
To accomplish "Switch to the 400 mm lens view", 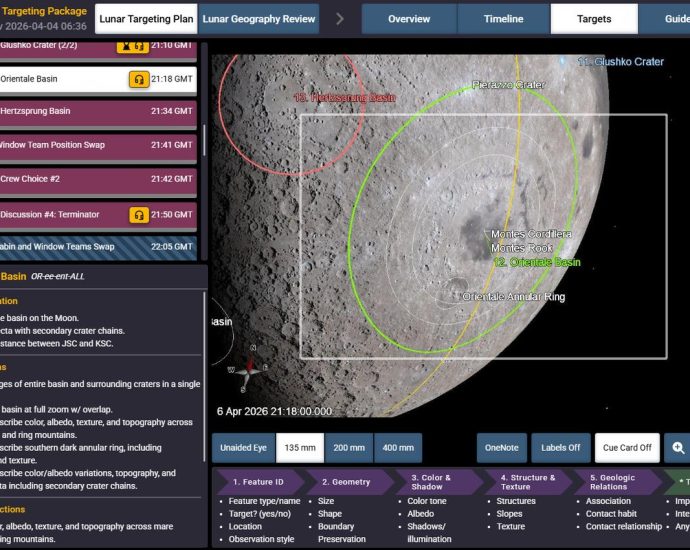I will [x=398, y=448].
